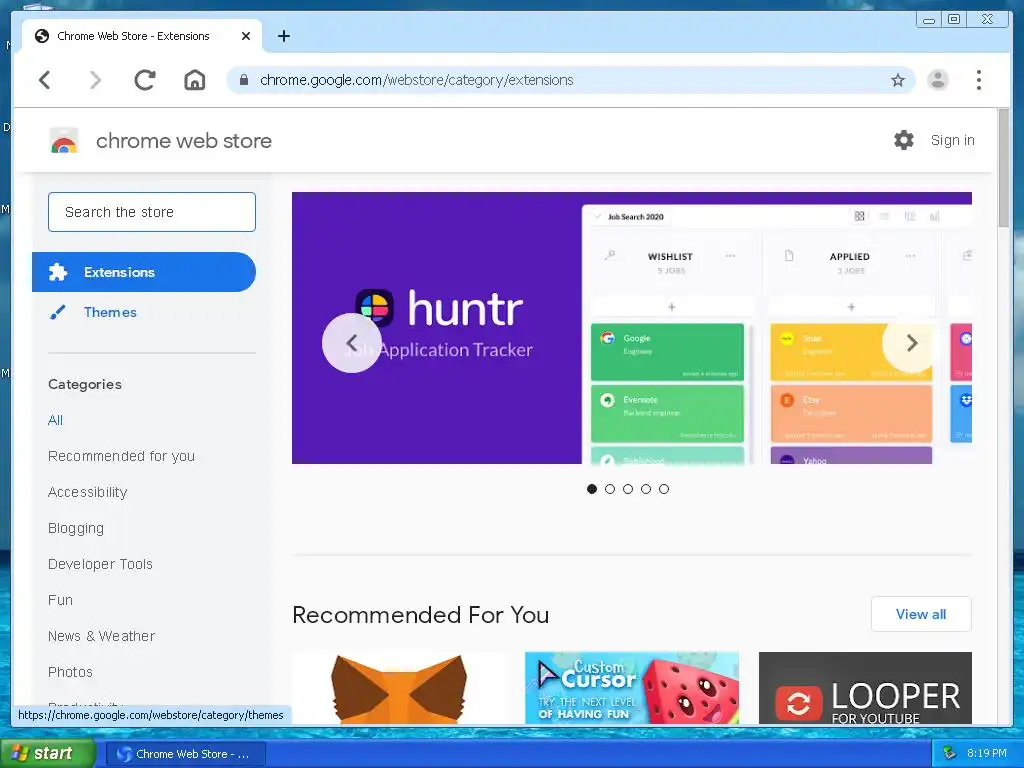1024x768 pixels.
Task: Click the taskbar clock 8:19 PM
Action: coord(987,753)
